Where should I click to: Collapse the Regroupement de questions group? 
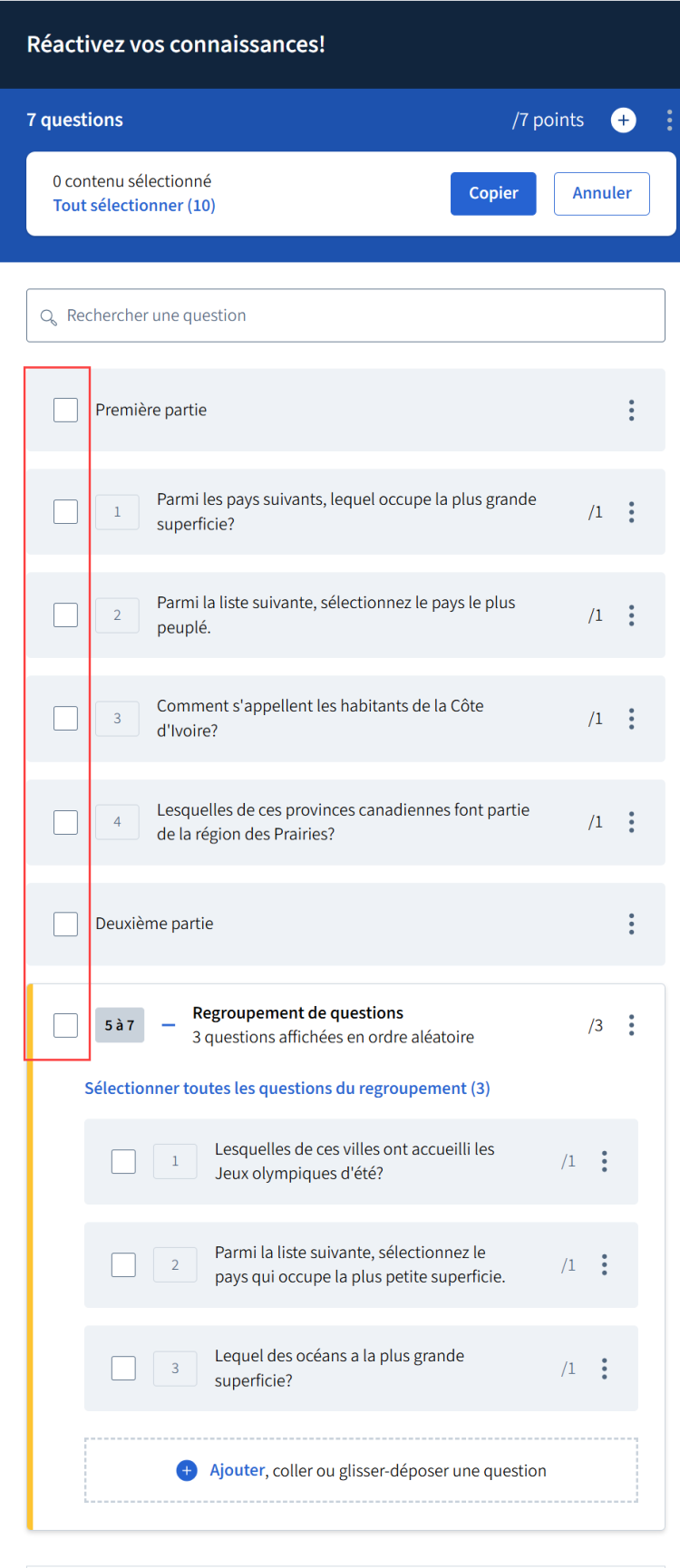click(168, 1025)
